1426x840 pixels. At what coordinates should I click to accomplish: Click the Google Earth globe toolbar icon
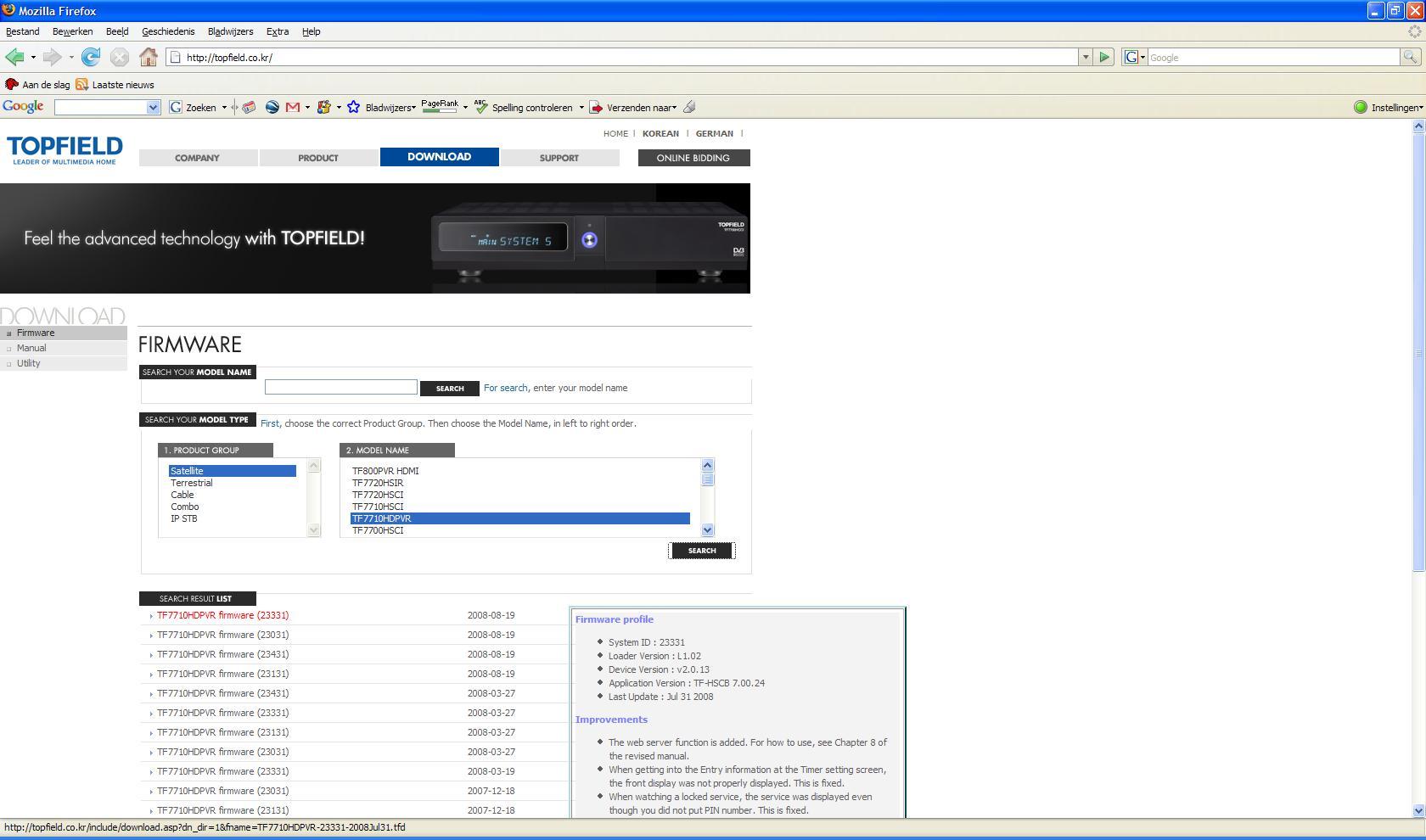point(272,107)
